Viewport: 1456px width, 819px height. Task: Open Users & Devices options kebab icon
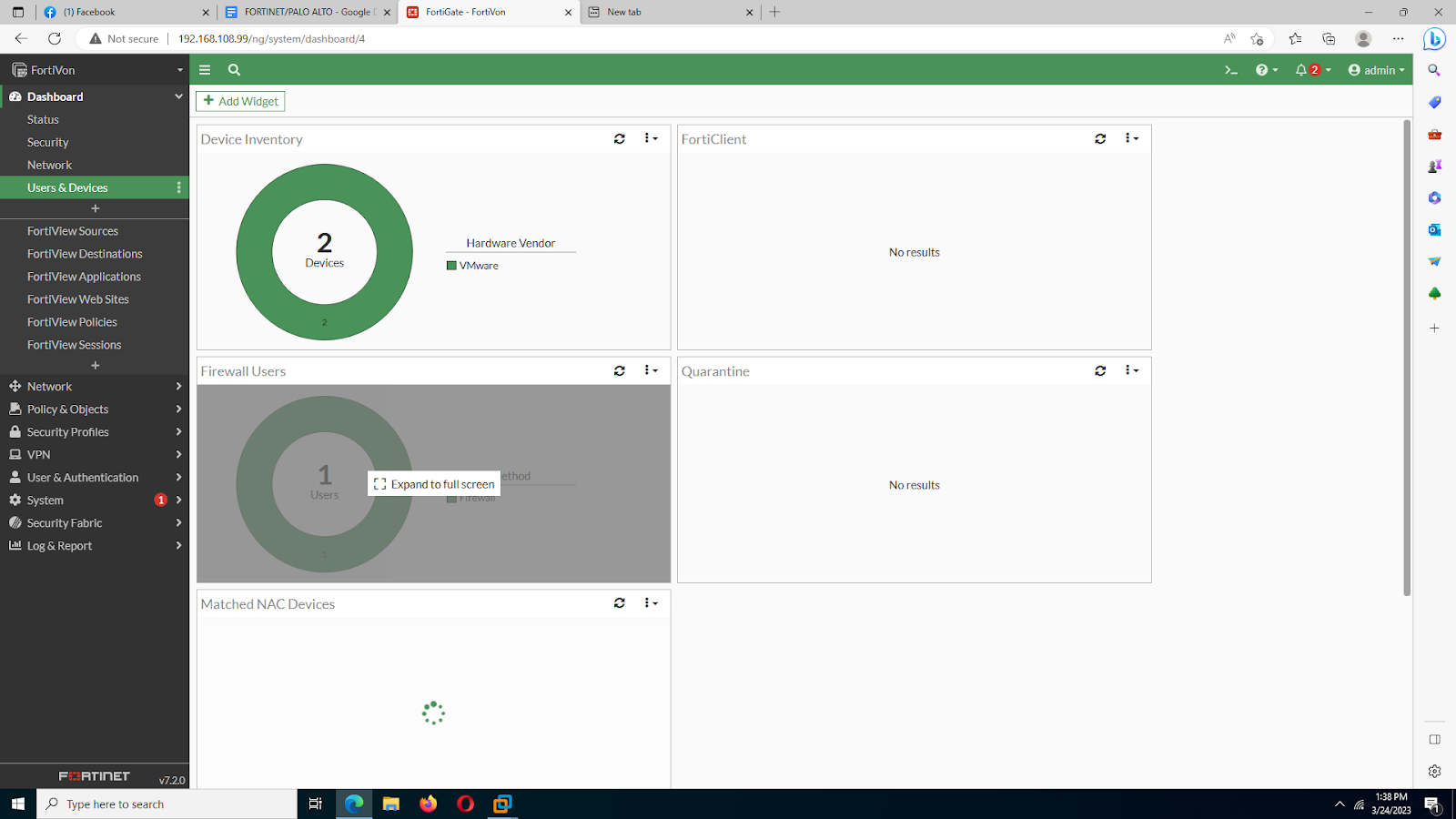coord(178,187)
